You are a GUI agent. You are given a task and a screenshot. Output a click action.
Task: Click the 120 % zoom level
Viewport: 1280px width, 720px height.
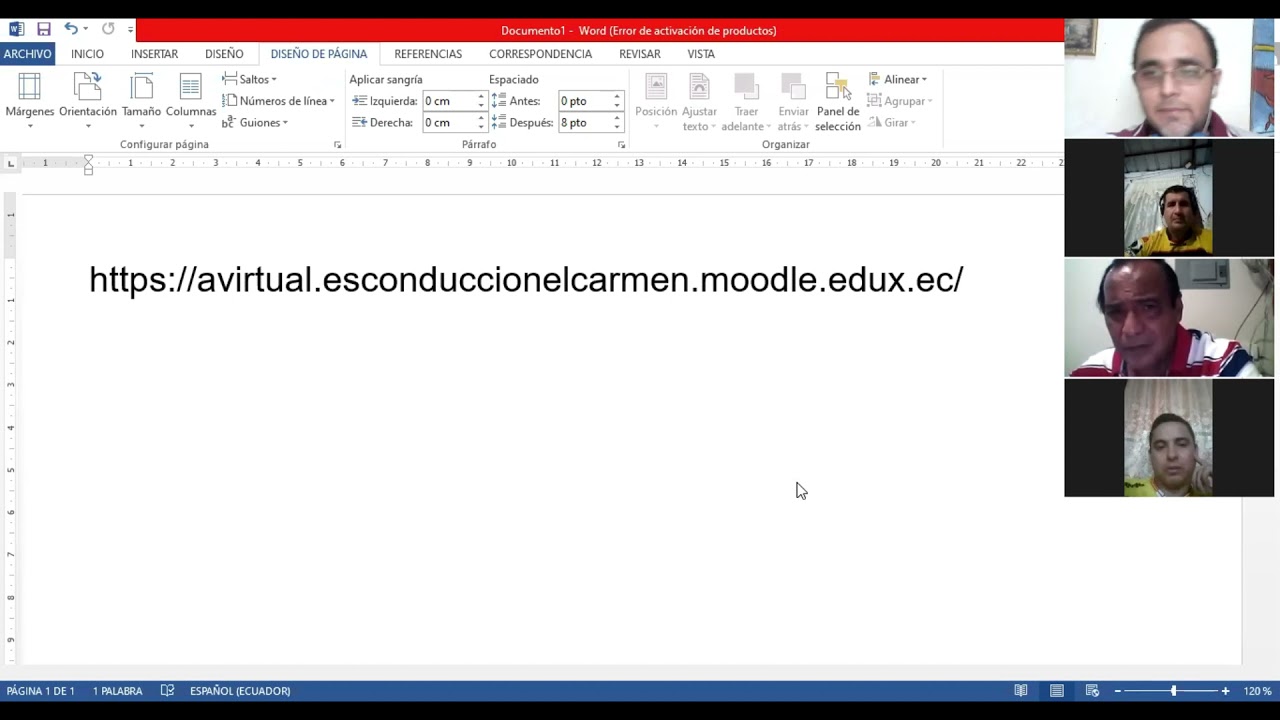click(x=1257, y=691)
